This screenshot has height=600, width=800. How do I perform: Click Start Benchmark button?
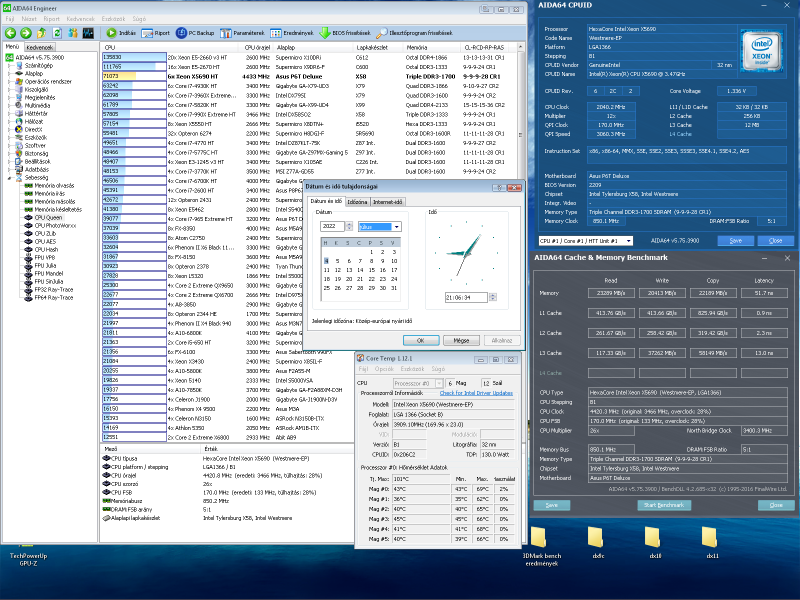coord(664,505)
